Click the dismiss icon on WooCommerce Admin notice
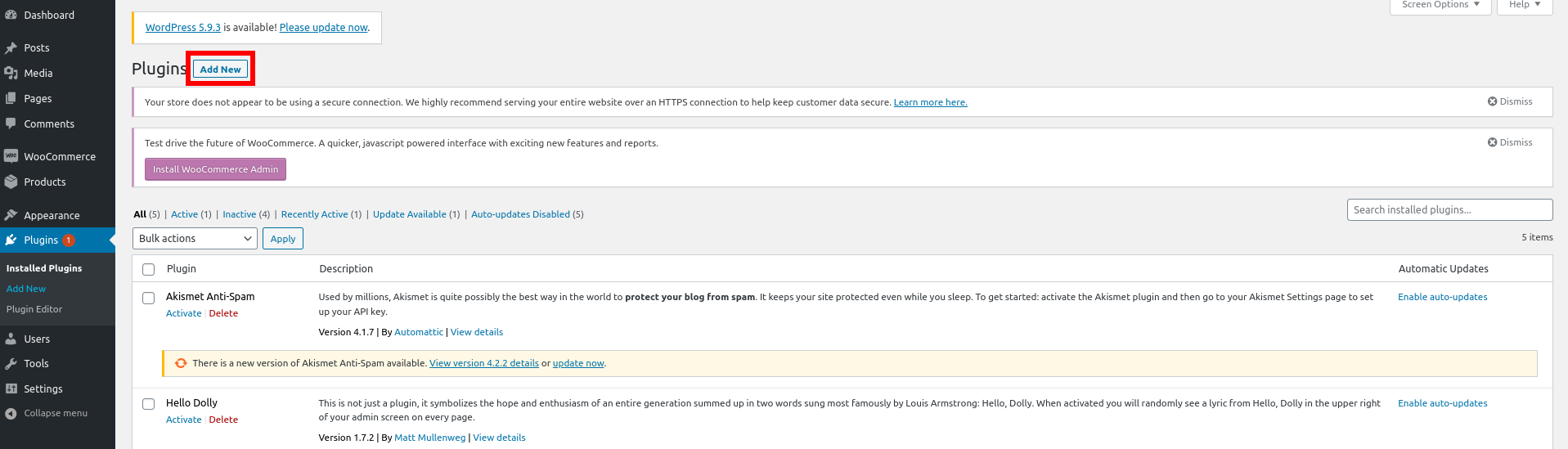This screenshot has height=449, width=1568. [x=1492, y=142]
